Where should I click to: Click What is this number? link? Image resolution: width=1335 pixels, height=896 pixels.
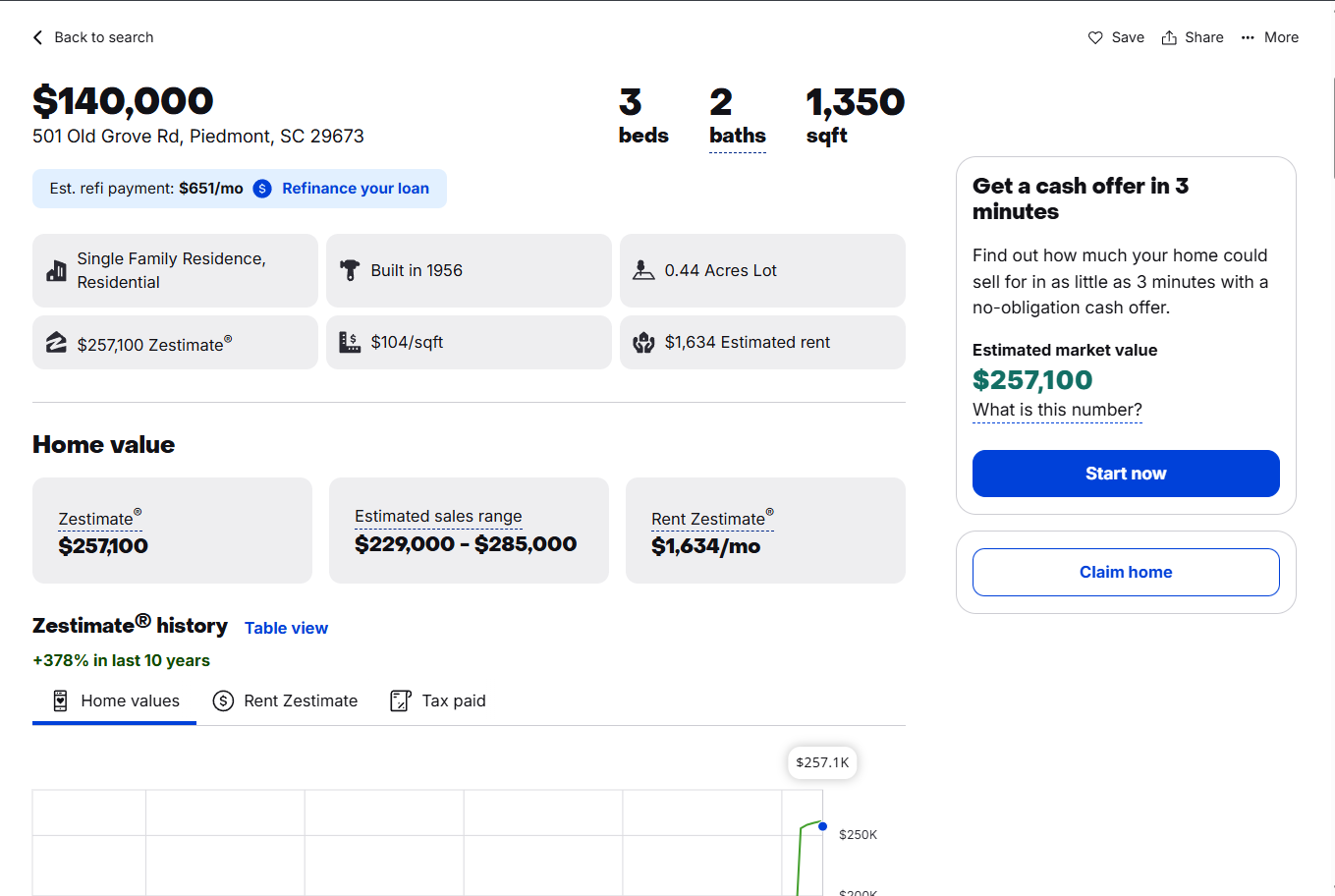click(1057, 410)
